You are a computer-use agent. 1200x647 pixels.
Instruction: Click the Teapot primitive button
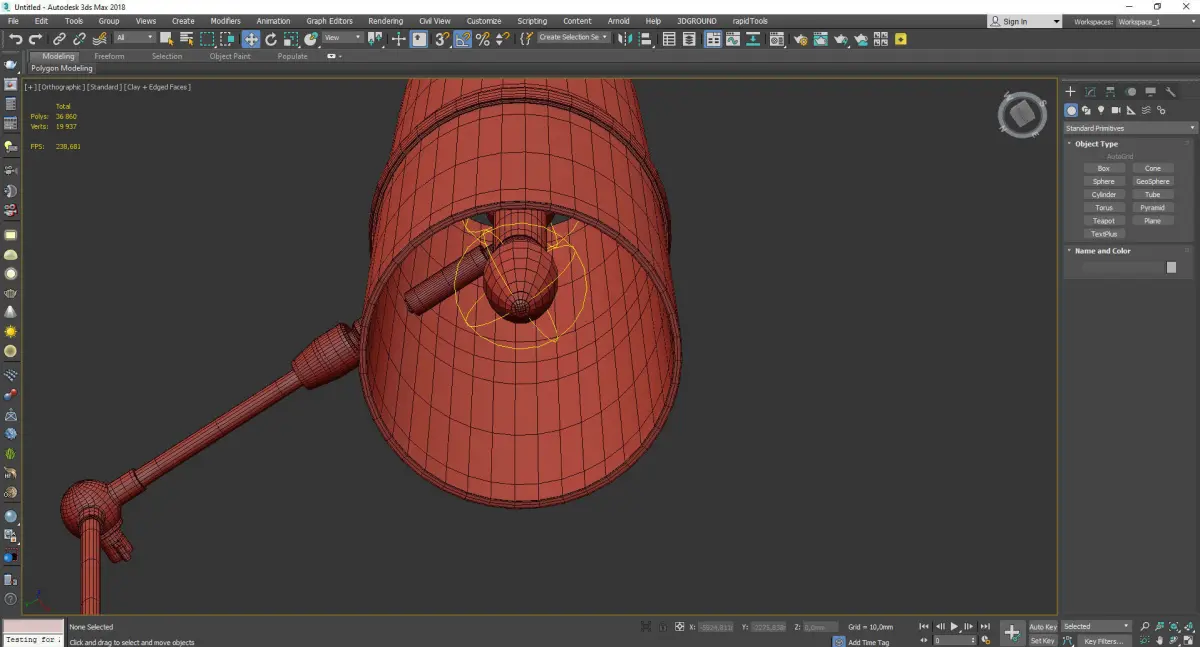pos(1103,221)
